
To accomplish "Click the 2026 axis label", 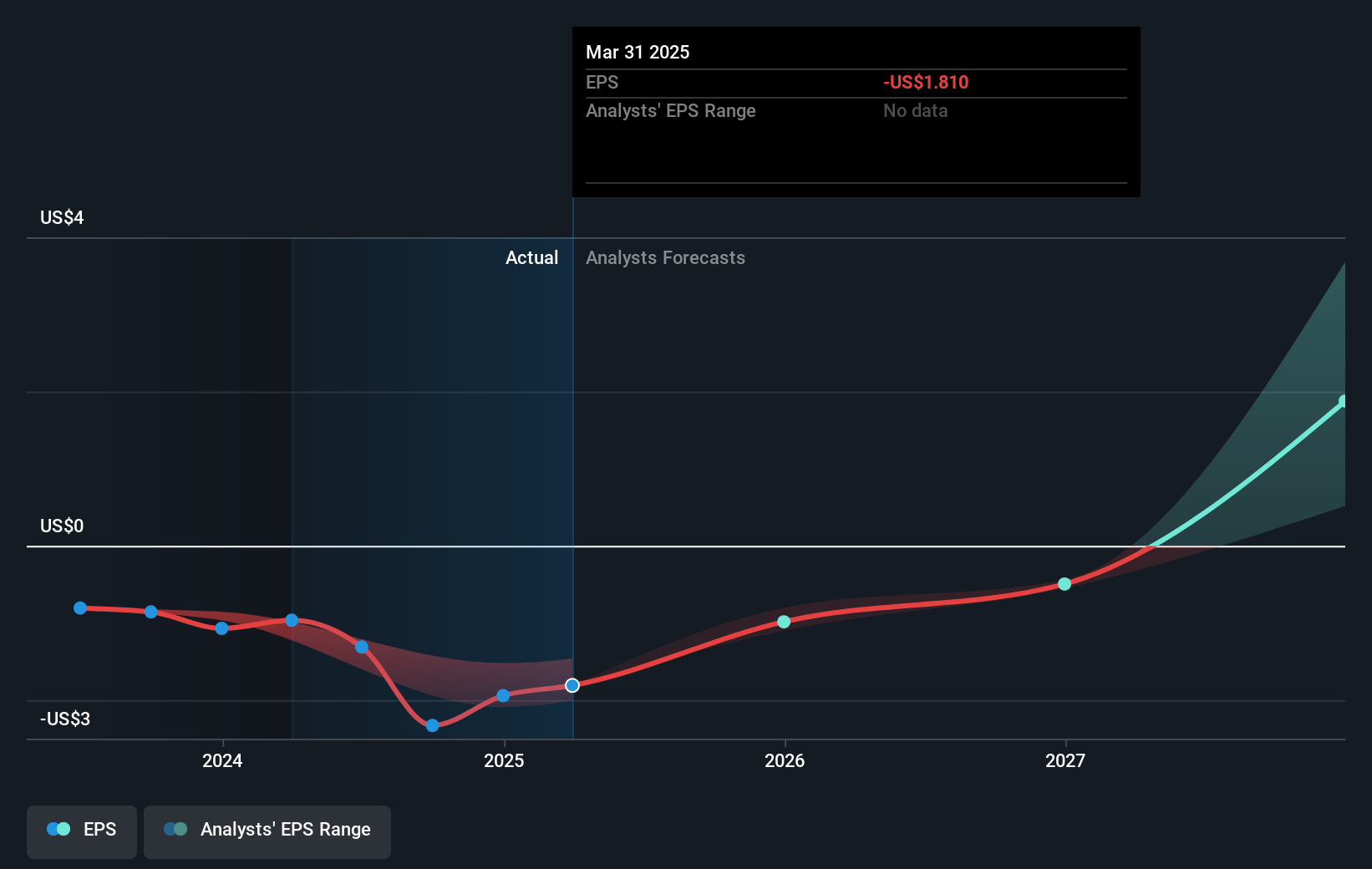I will click(x=785, y=760).
